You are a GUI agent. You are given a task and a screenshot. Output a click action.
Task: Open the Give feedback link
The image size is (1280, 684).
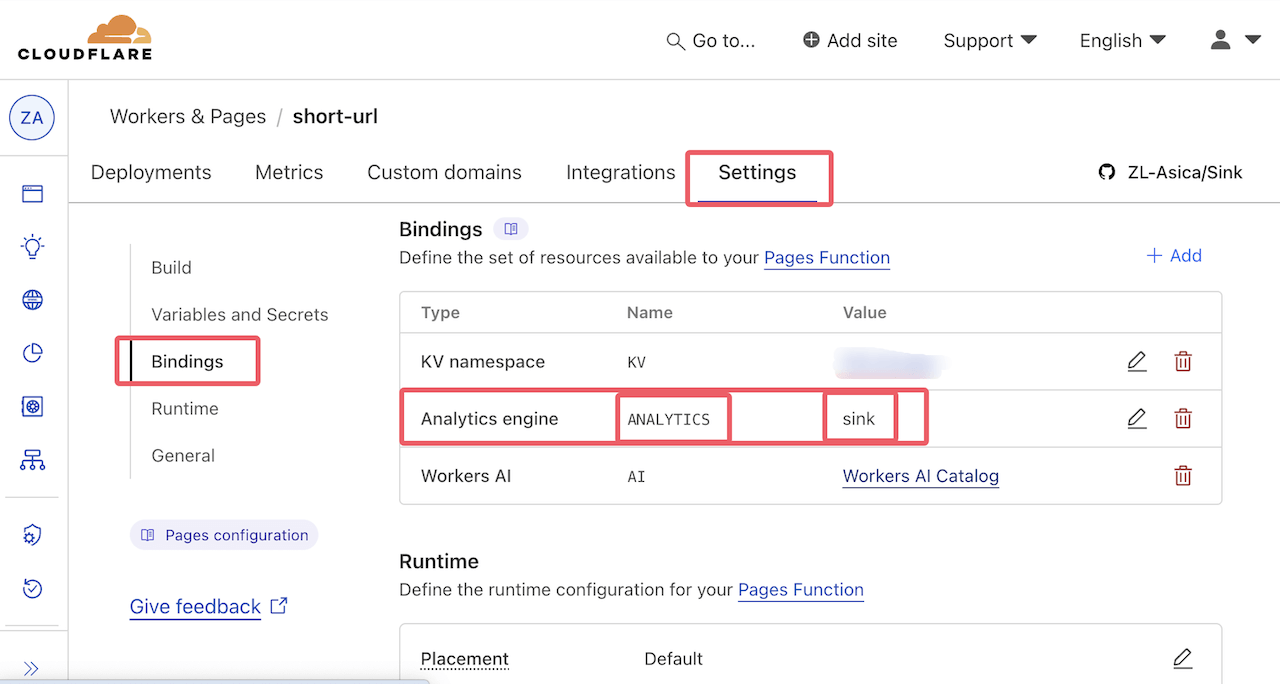click(x=209, y=607)
